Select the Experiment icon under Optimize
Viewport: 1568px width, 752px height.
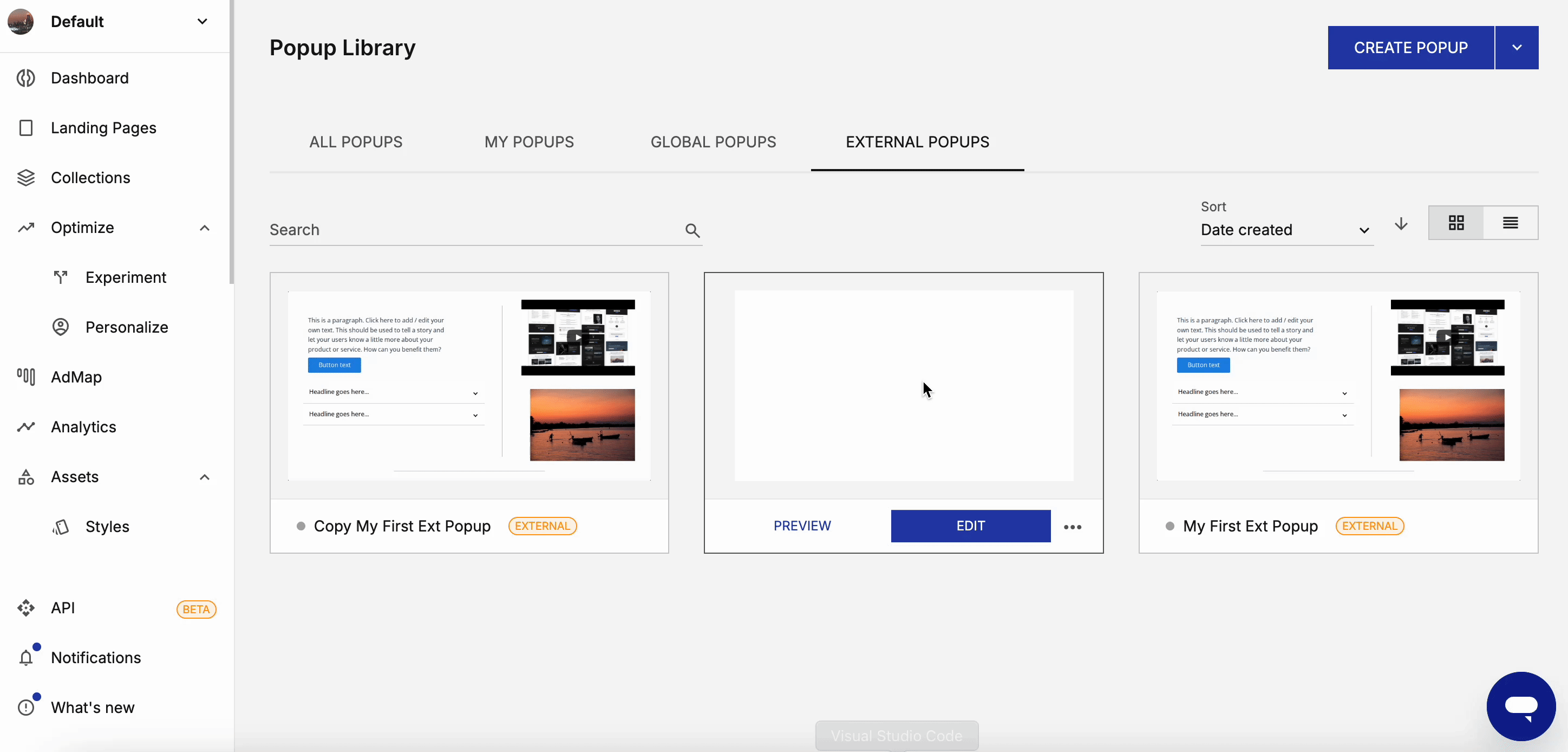60,277
